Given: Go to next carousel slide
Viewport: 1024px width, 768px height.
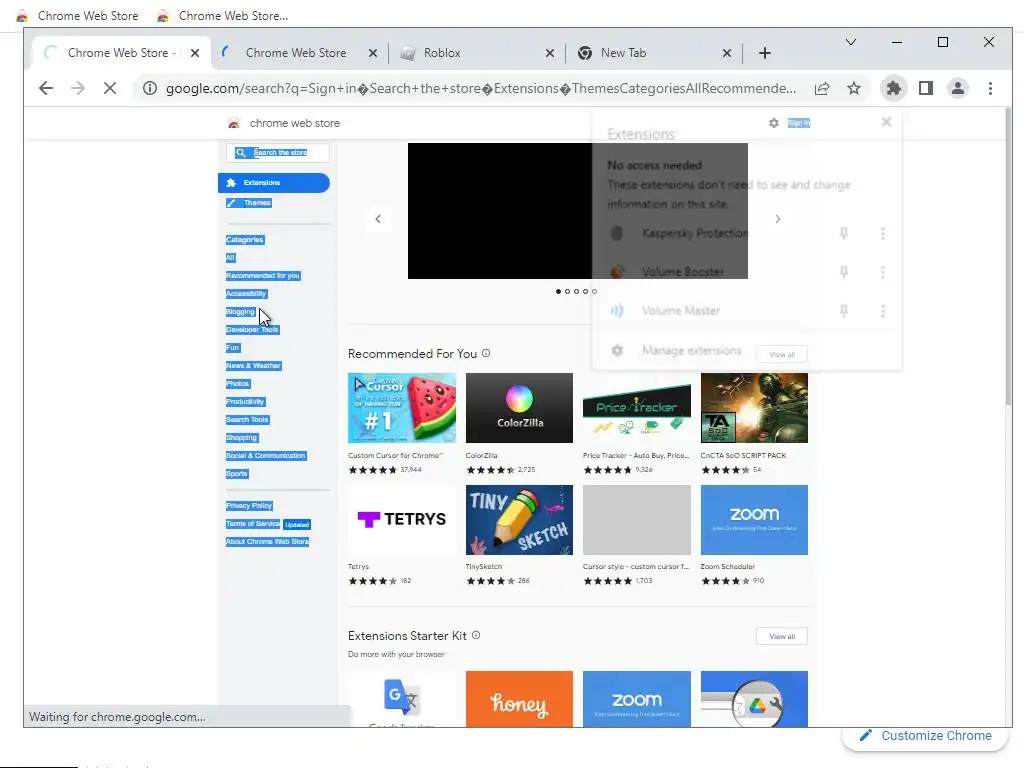Looking at the screenshot, I should coord(778,219).
